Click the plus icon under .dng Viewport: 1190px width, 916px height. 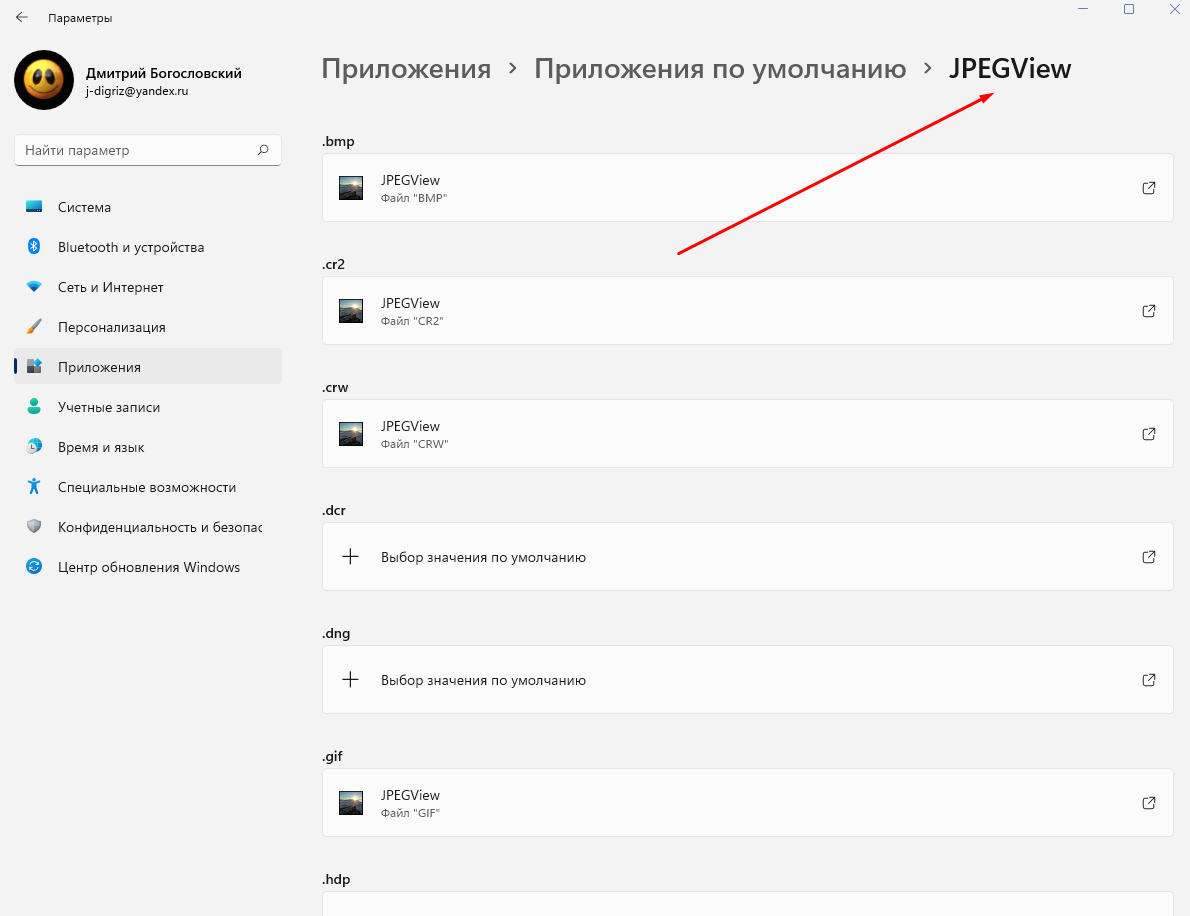(x=350, y=680)
